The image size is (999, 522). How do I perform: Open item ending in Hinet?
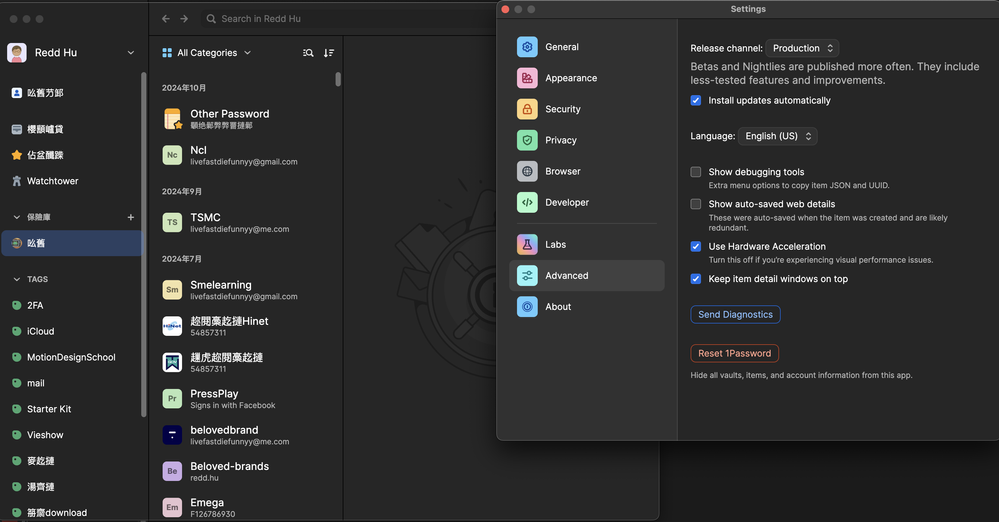click(x=247, y=326)
